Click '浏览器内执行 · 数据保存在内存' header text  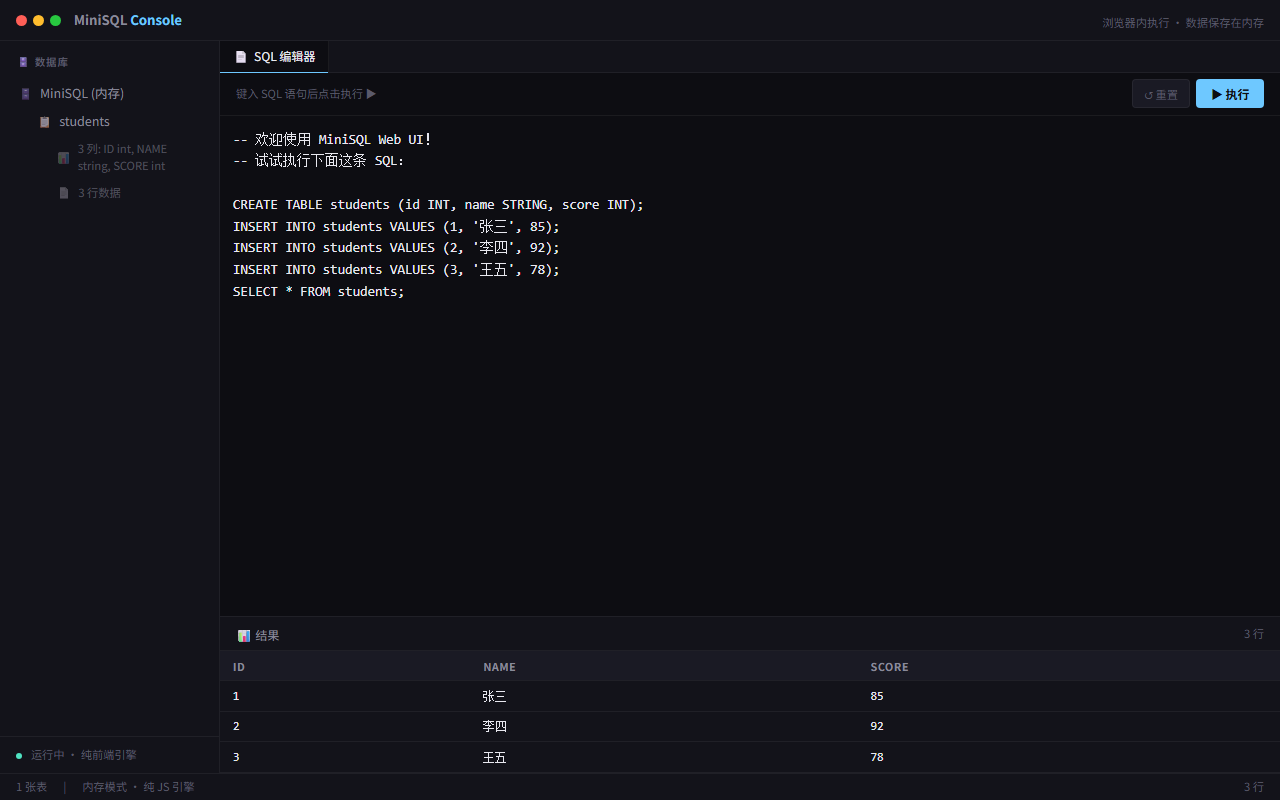[1183, 22]
